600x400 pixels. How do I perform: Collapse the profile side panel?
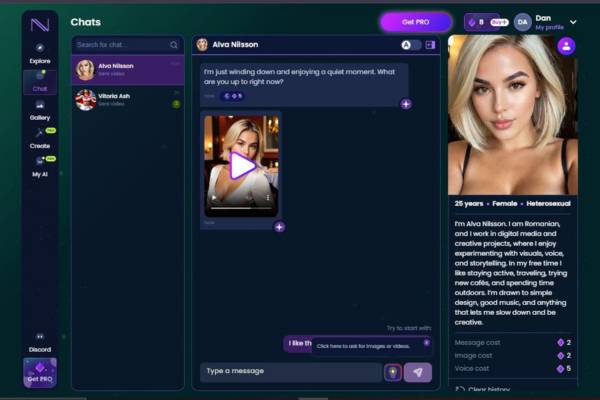click(431, 45)
